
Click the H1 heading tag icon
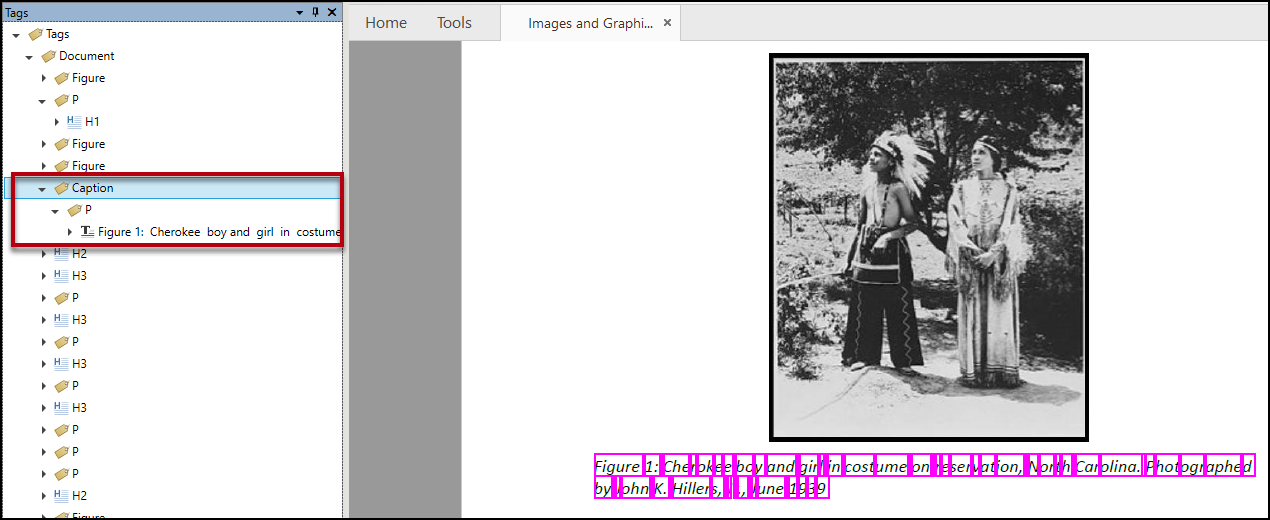click(74, 122)
